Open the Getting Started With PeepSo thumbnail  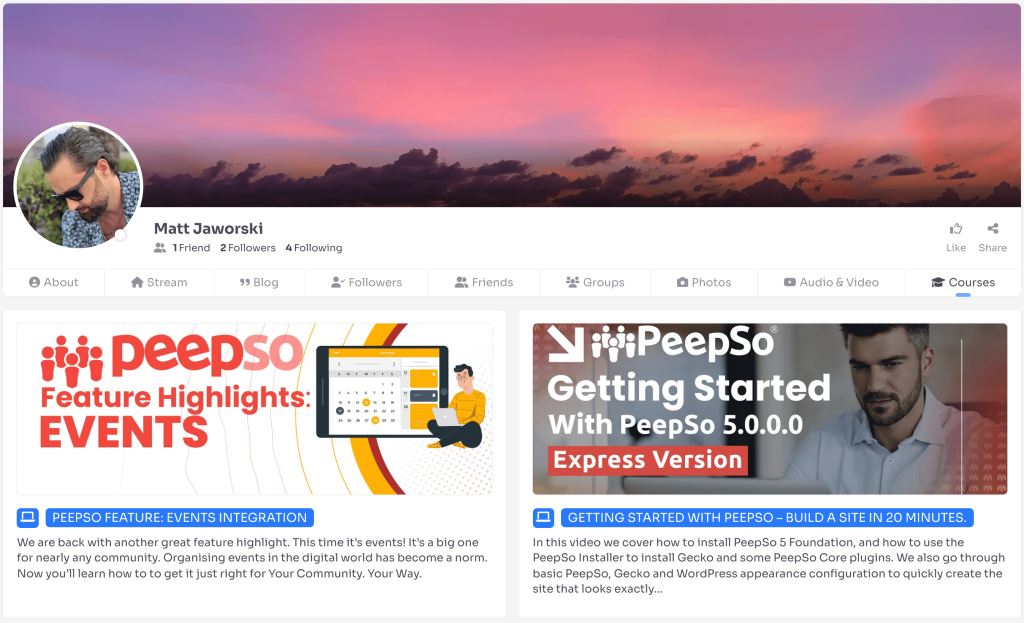(770, 409)
